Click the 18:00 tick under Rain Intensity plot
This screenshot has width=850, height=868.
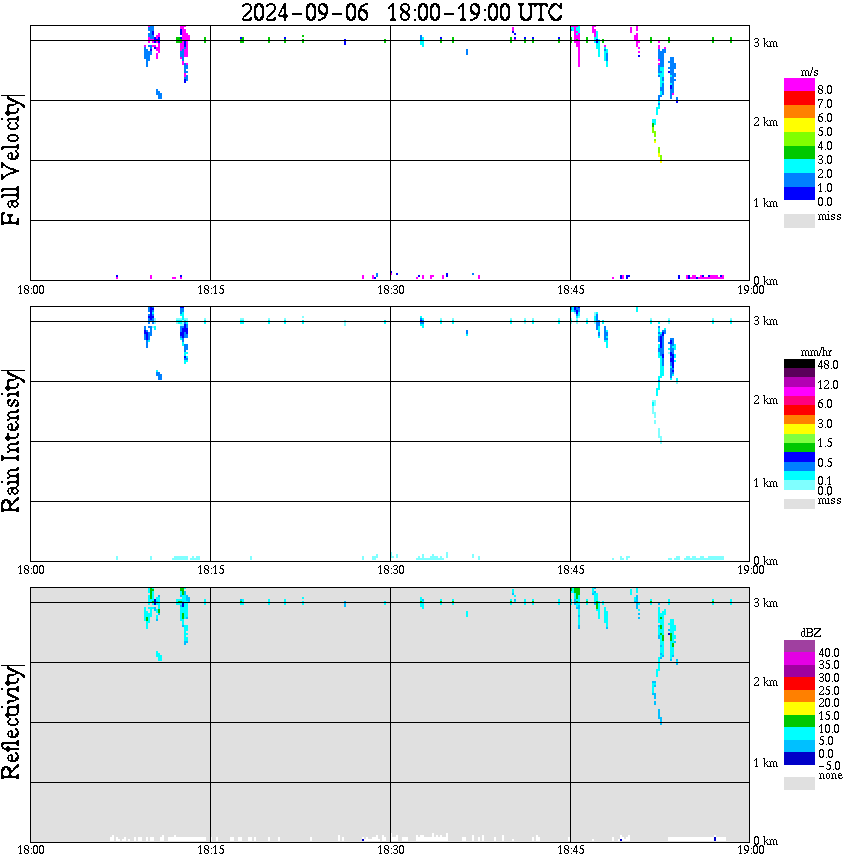[x=31, y=570]
